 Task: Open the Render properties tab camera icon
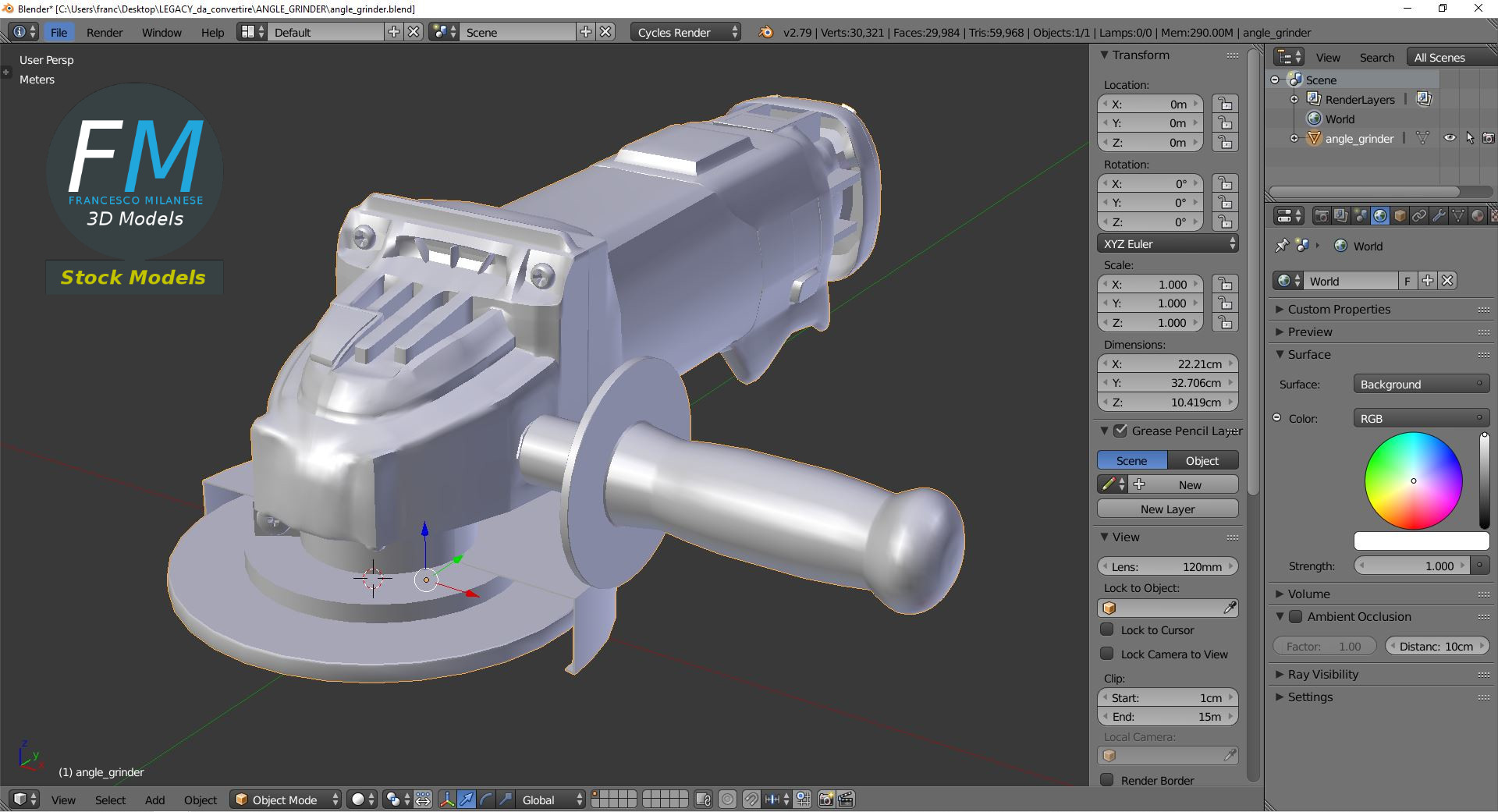[x=1322, y=216]
